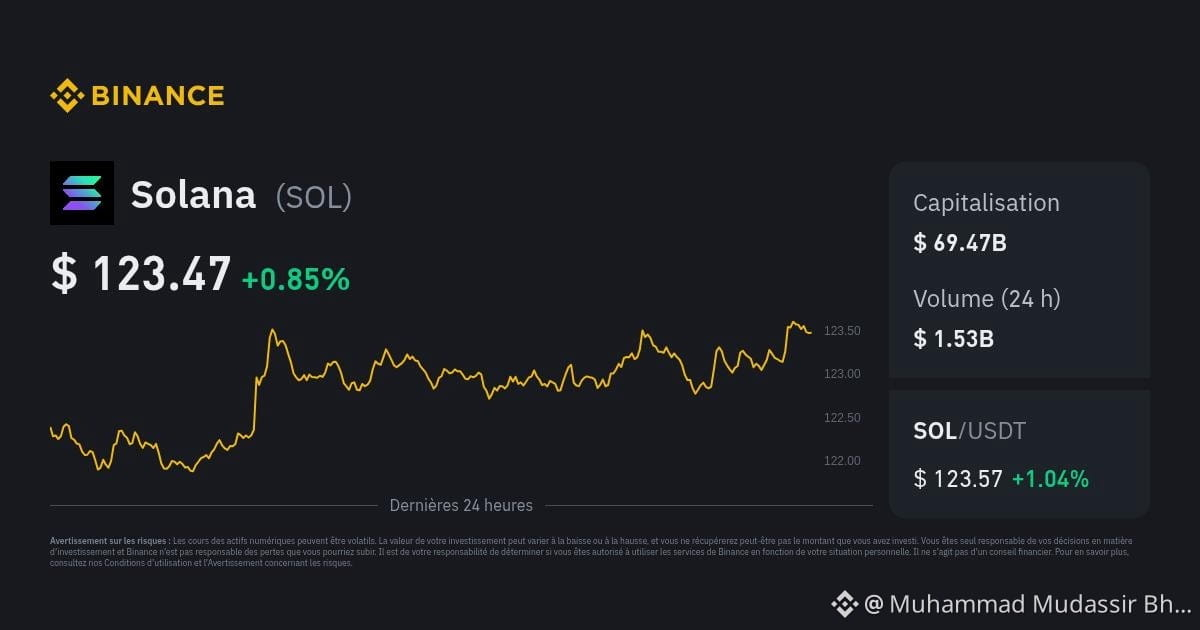Click the $ 123.47 price

click(x=141, y=274)
